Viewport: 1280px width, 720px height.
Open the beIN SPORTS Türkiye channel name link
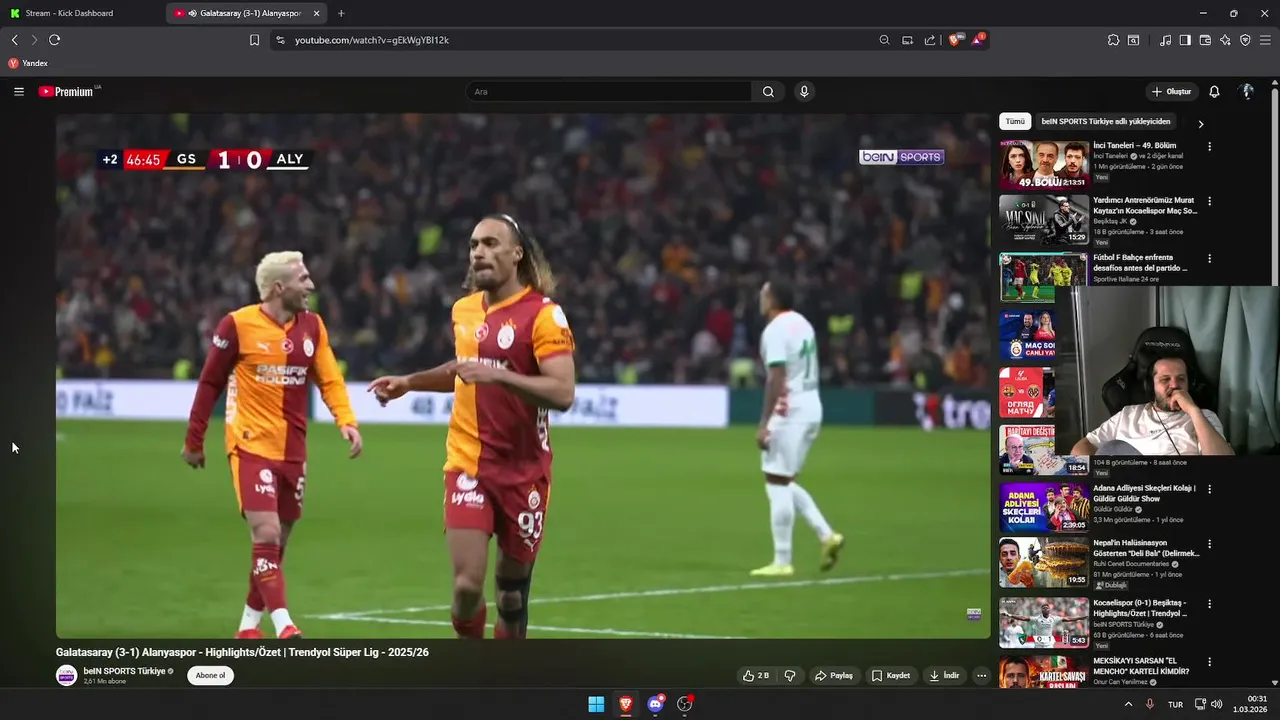124,671
